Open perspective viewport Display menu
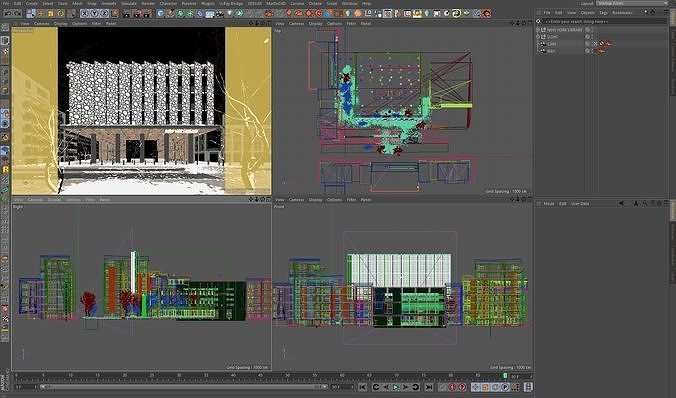The height and width of the screenshot is (398, 676). (60, 23)
